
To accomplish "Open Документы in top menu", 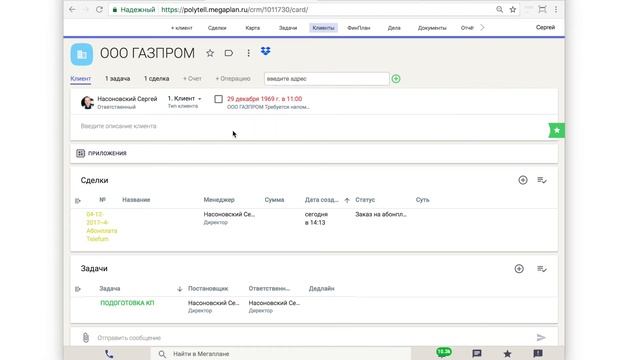I will point(432,28).
